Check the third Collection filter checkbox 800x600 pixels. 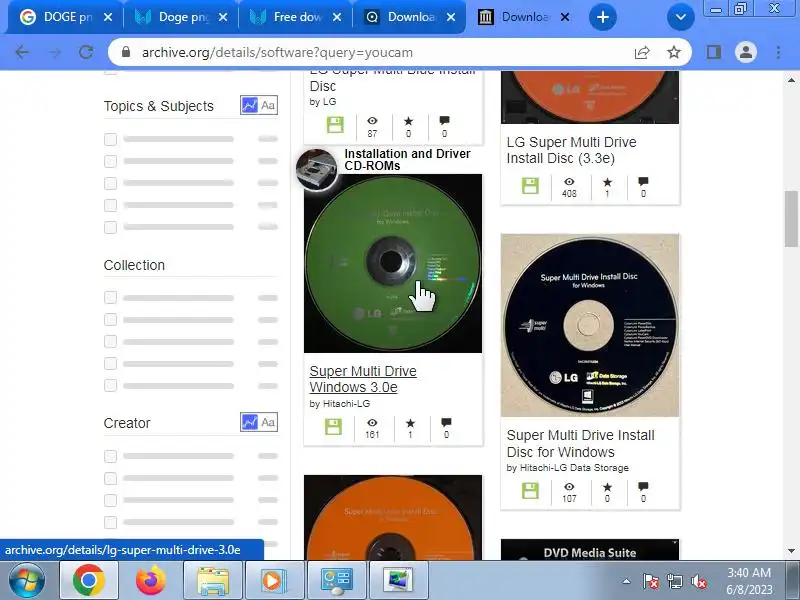click(x=110, y=341)
